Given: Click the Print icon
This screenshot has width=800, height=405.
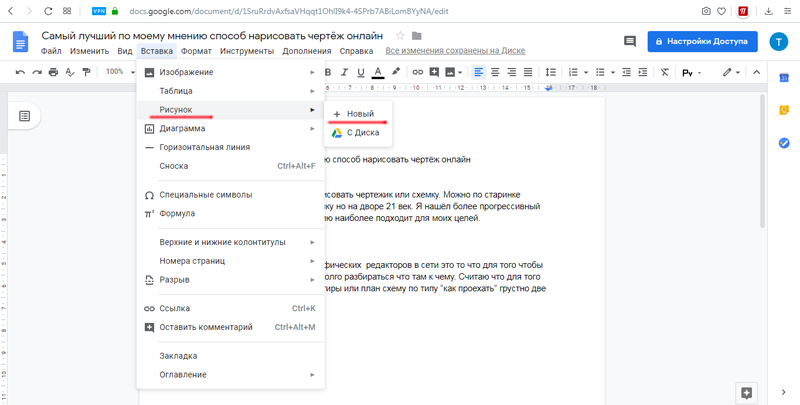Looking at the screenshot, I should 53,72.
